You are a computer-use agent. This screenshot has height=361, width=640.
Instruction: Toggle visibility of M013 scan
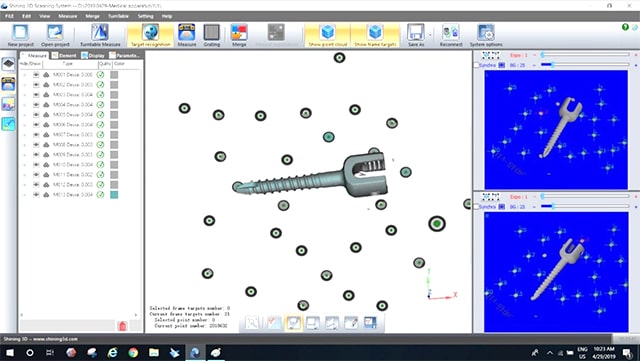tap(36, 195)
